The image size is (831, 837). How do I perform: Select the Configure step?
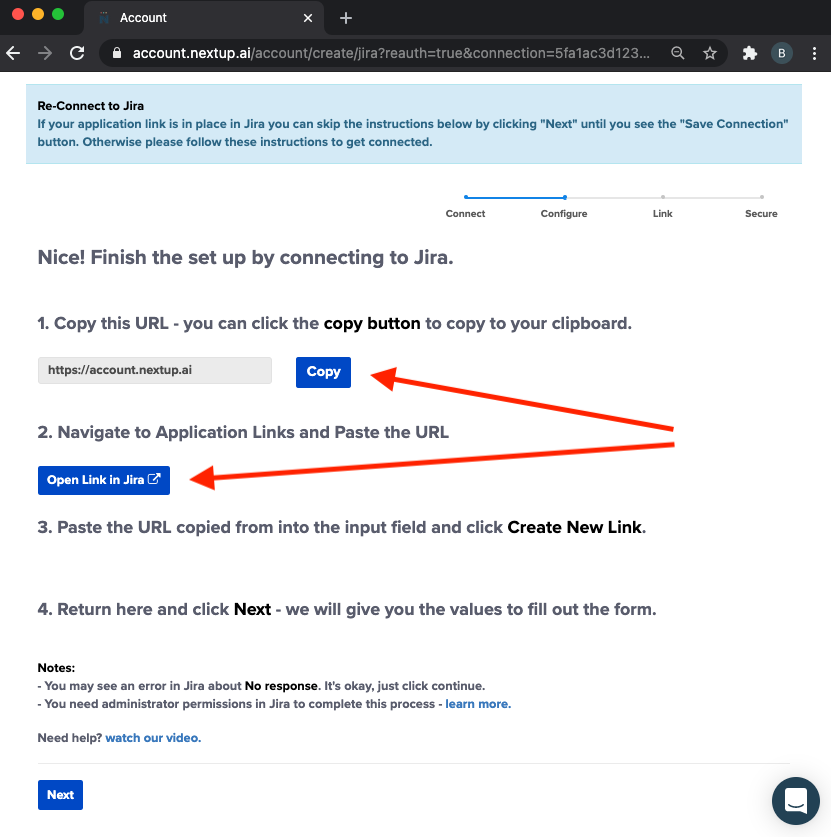pyautogui.click(x=564, y=213)
